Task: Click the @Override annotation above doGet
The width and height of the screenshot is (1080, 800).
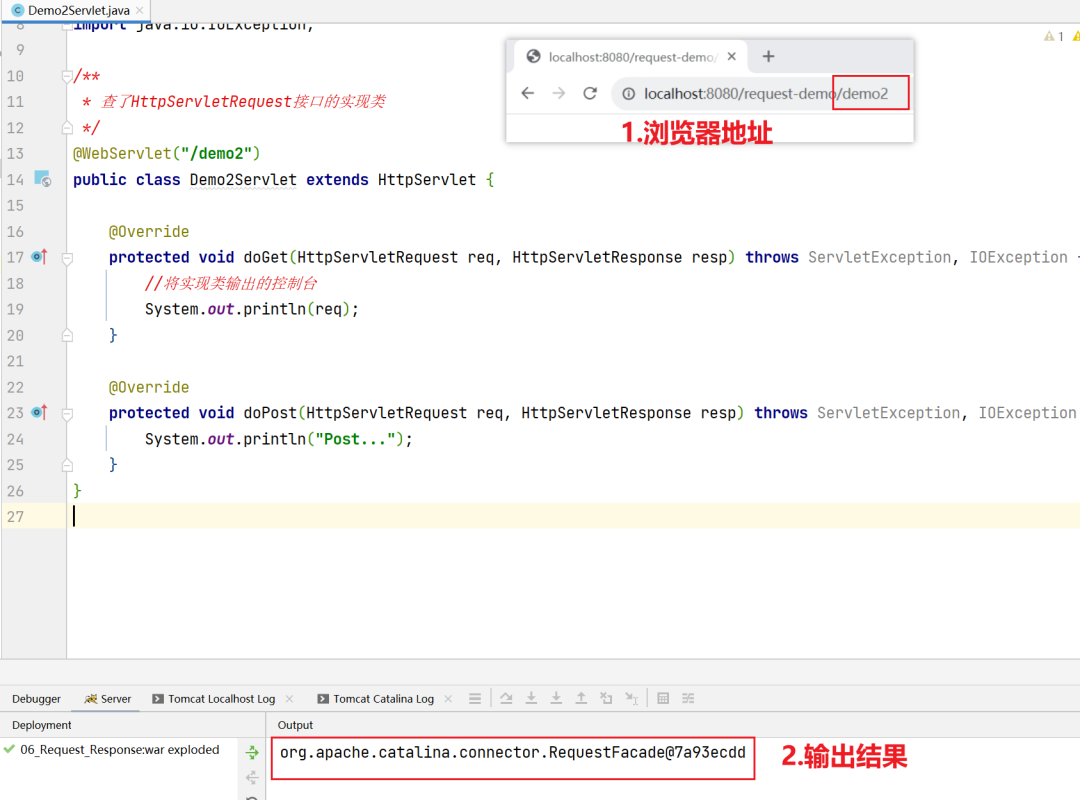Action: (149, 232)
